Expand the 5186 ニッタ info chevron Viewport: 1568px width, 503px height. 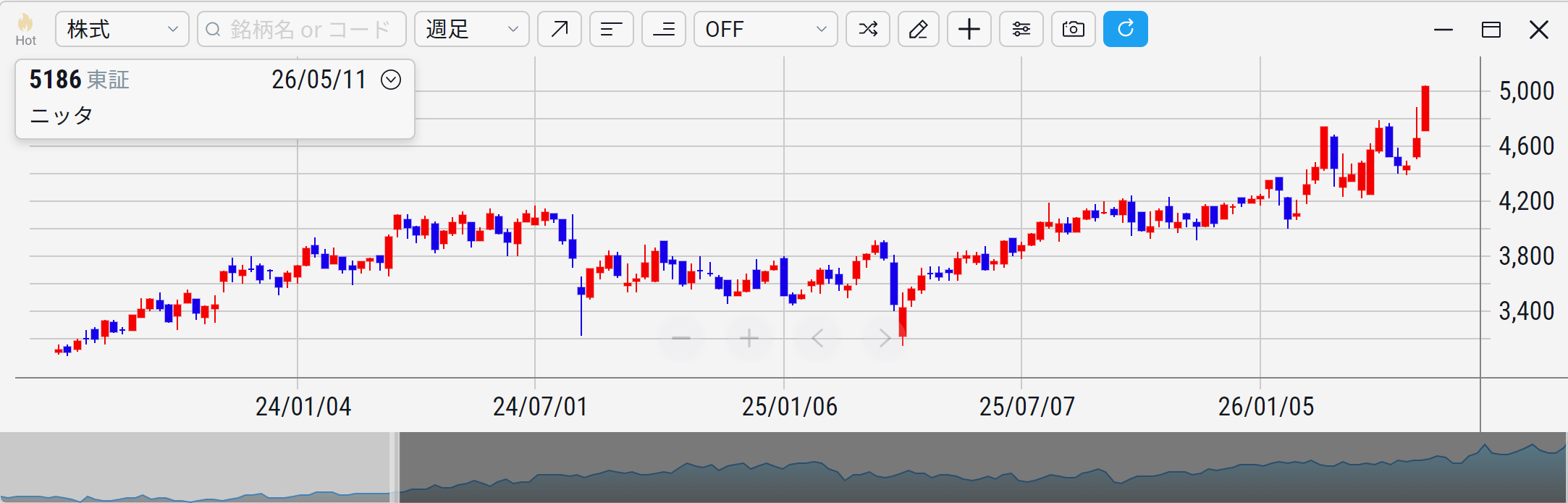391,80
